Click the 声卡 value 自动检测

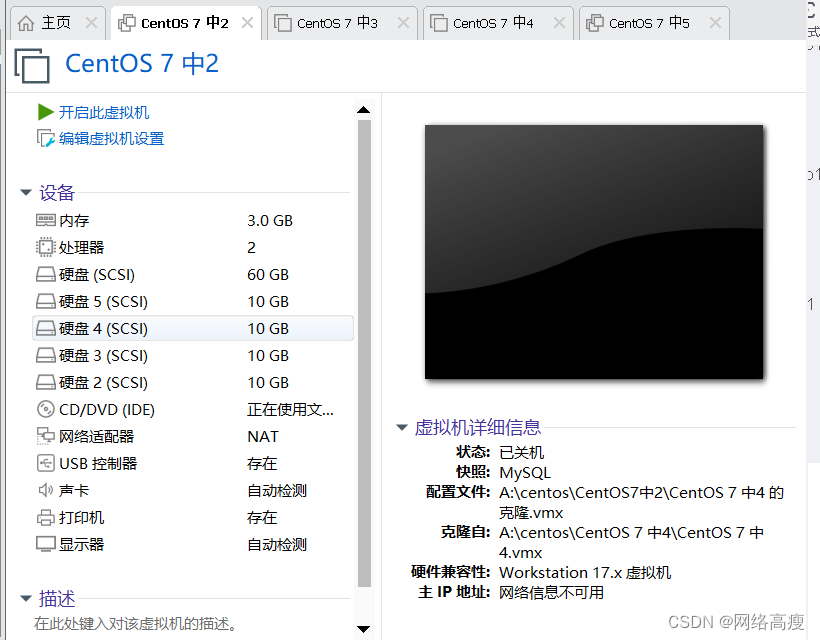click(x=277, y=490)
